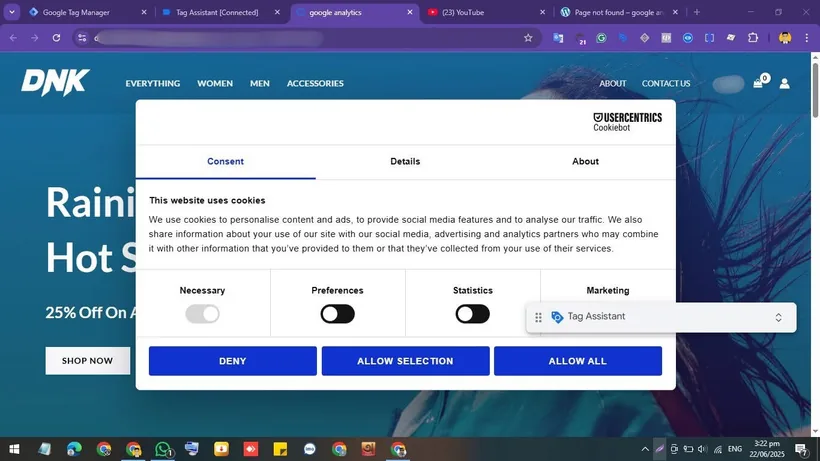
Task: Go to the CONTACT US page
Action: [x=666, y=83]
